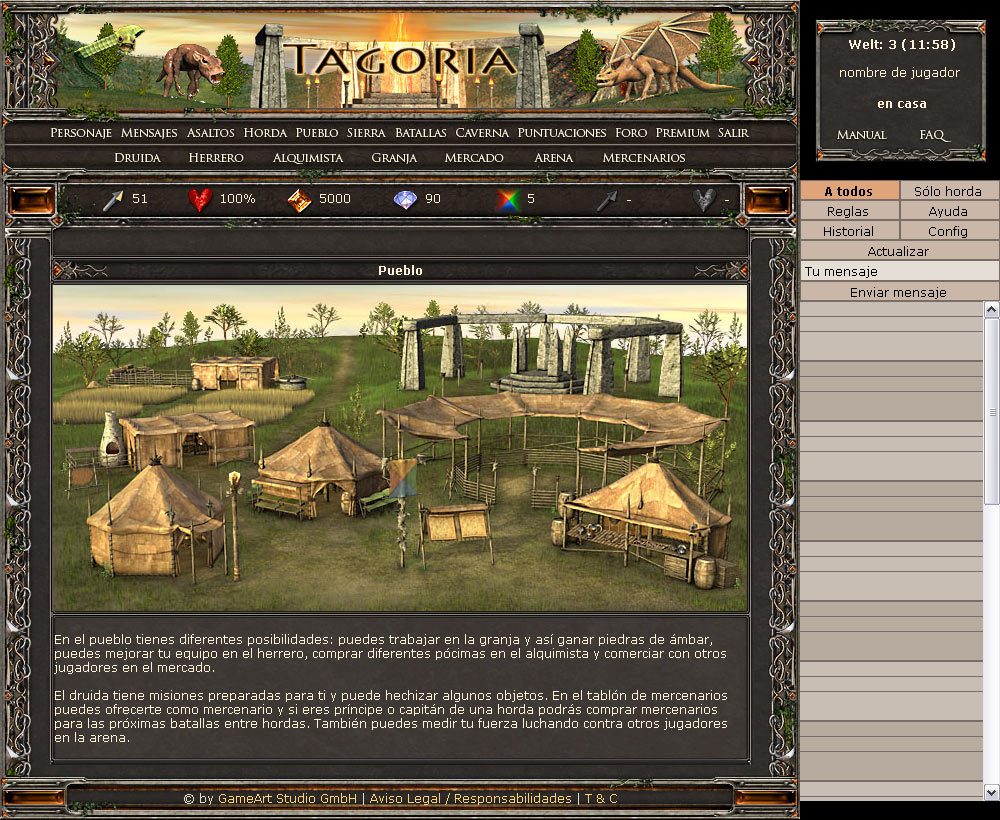Open the FAQ link
Image resolution: width=1000 pixels, height=820 pixels.
(x=934, y=135)
